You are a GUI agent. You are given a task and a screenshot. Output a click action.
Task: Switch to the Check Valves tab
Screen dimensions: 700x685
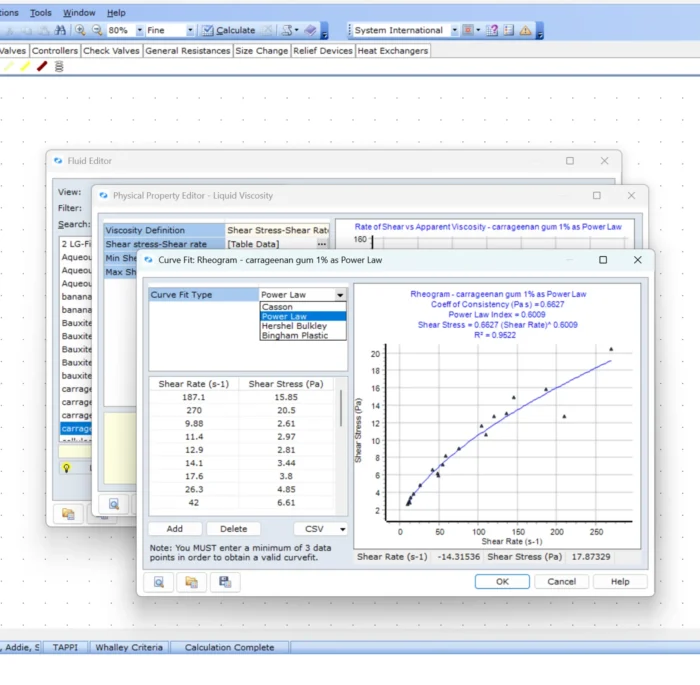(111, 50)
